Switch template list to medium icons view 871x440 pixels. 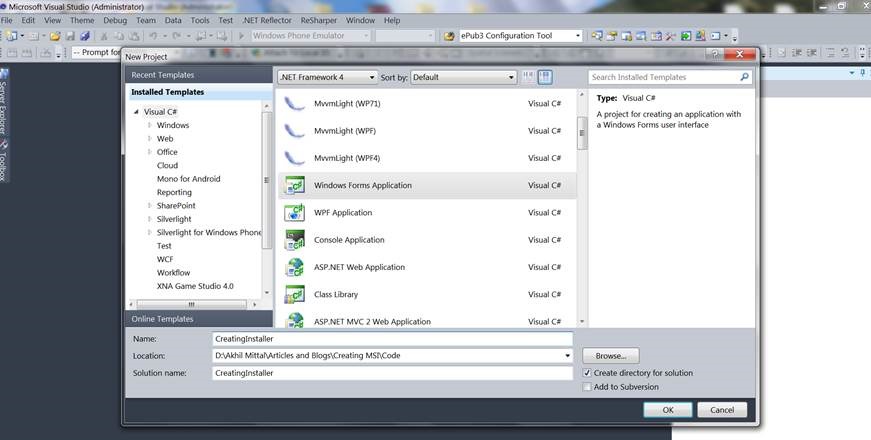545,77
